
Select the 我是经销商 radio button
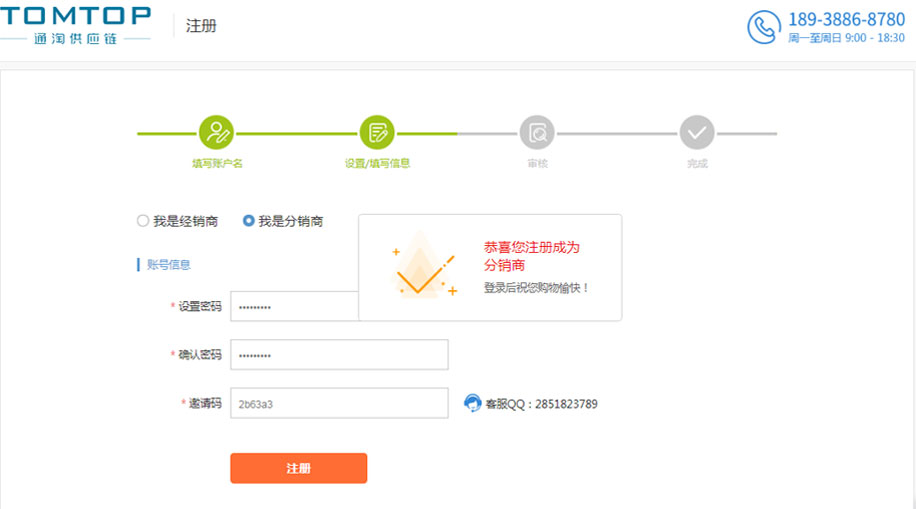(x=143, y=221)
